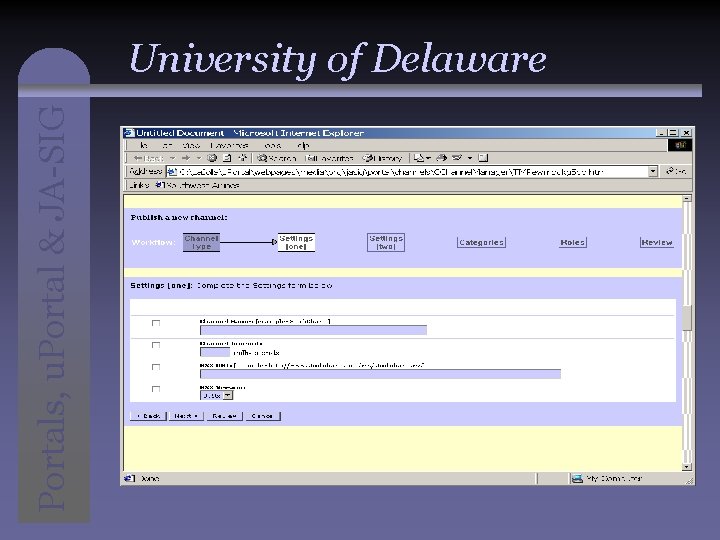Click the page icon in address bar

[172, 172]
